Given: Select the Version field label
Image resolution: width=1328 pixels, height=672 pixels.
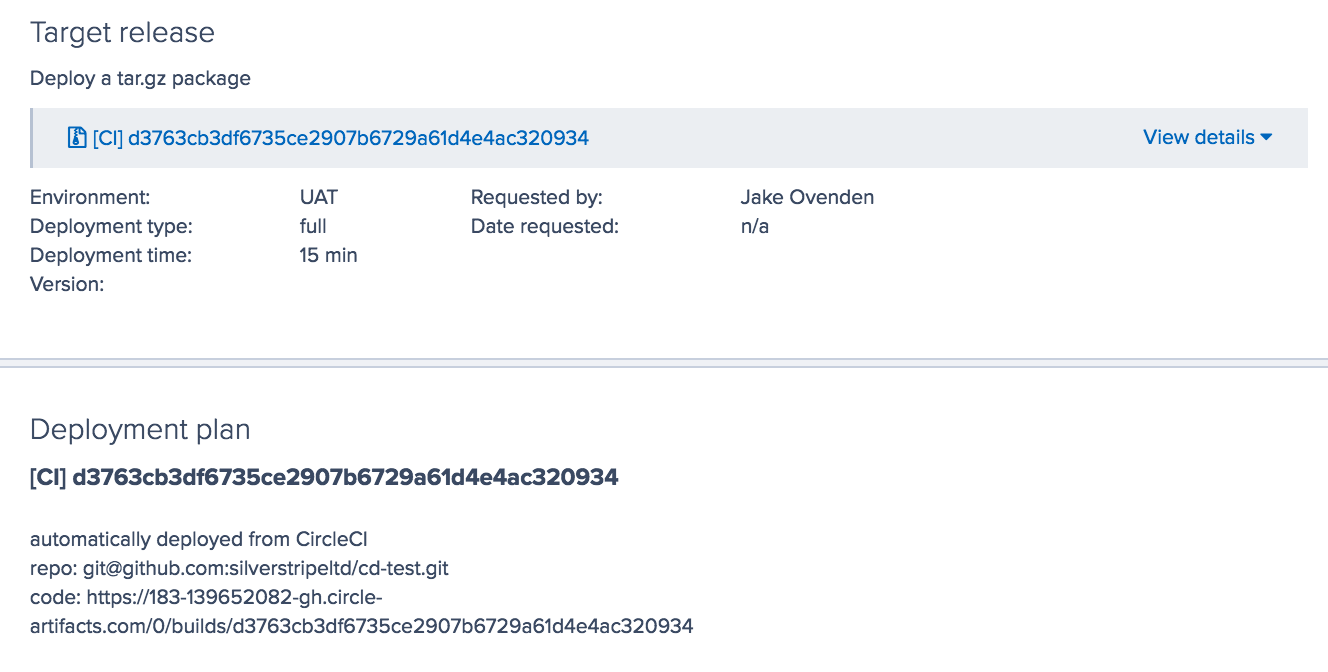Looking at the screenshot, I should click(x=67, y=284).
